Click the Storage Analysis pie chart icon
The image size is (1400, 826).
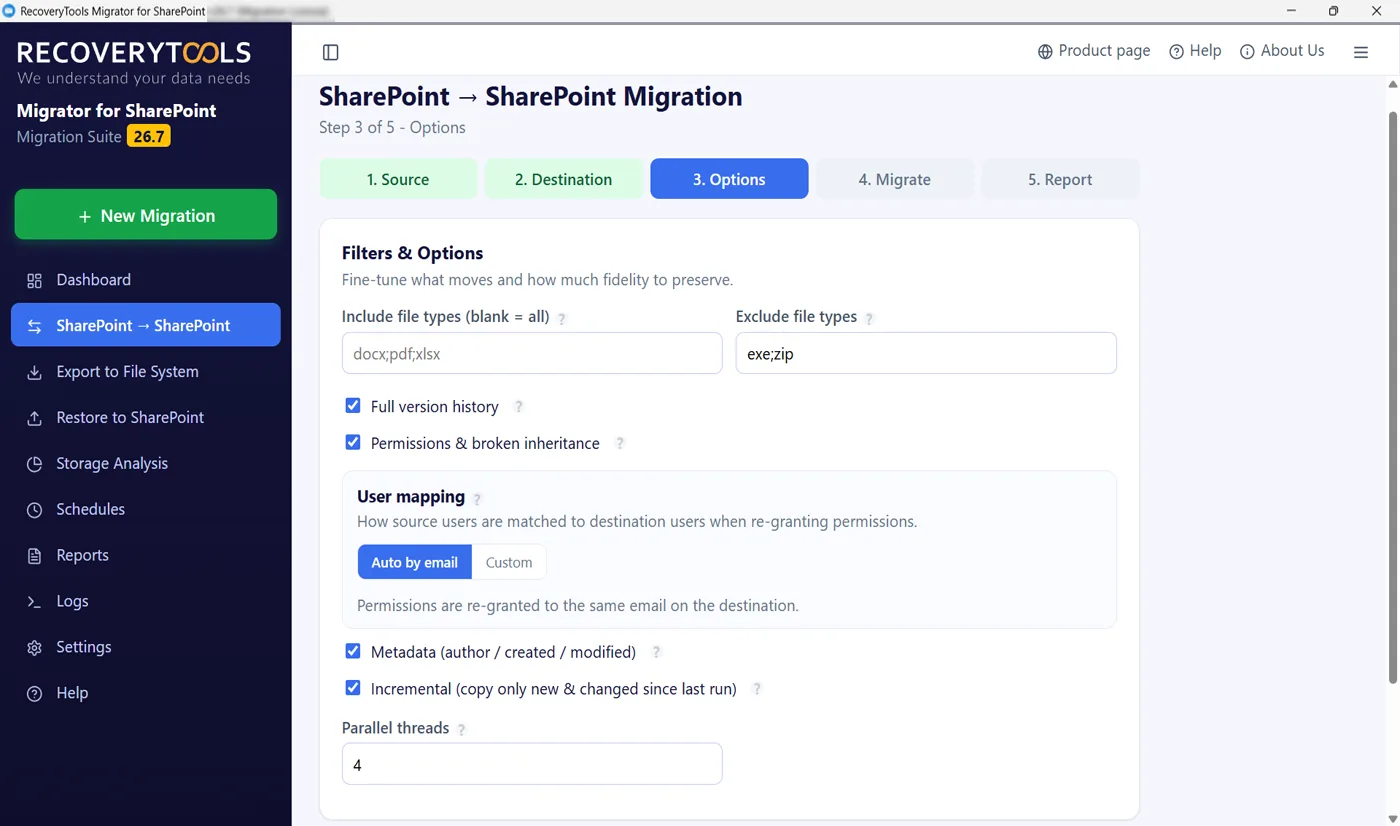pyautogui.click(x=34, y=464)
